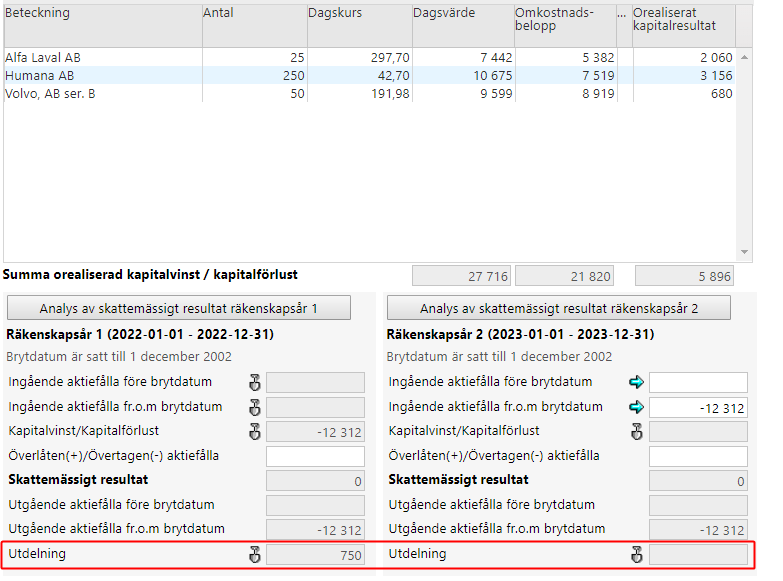
Task: Click Räkenskapsår 2 Kapitalvinst/Kapitalförlust field
Action: [698, 432]
